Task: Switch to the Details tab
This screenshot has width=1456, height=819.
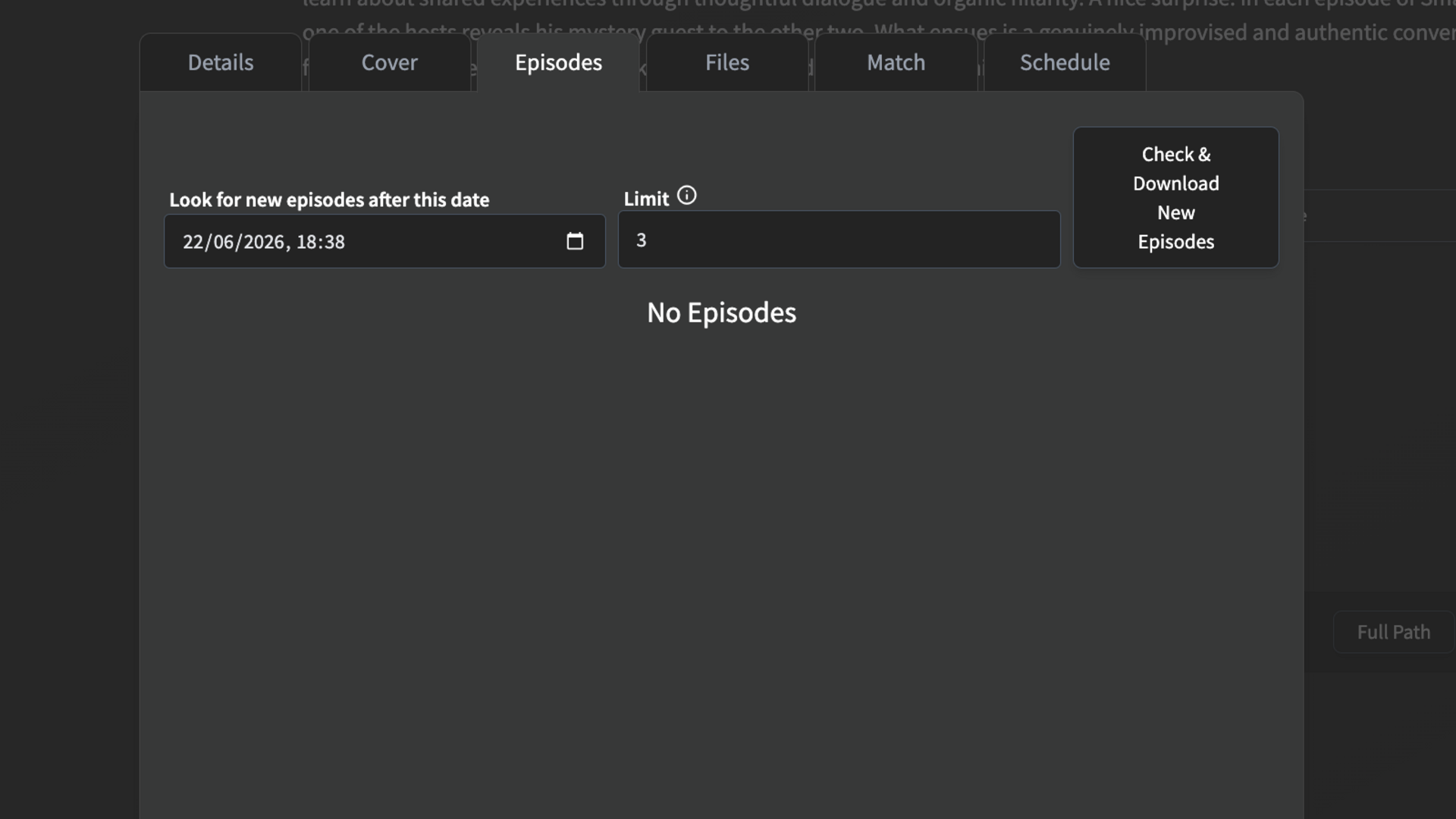Action: tap(221, 62)
